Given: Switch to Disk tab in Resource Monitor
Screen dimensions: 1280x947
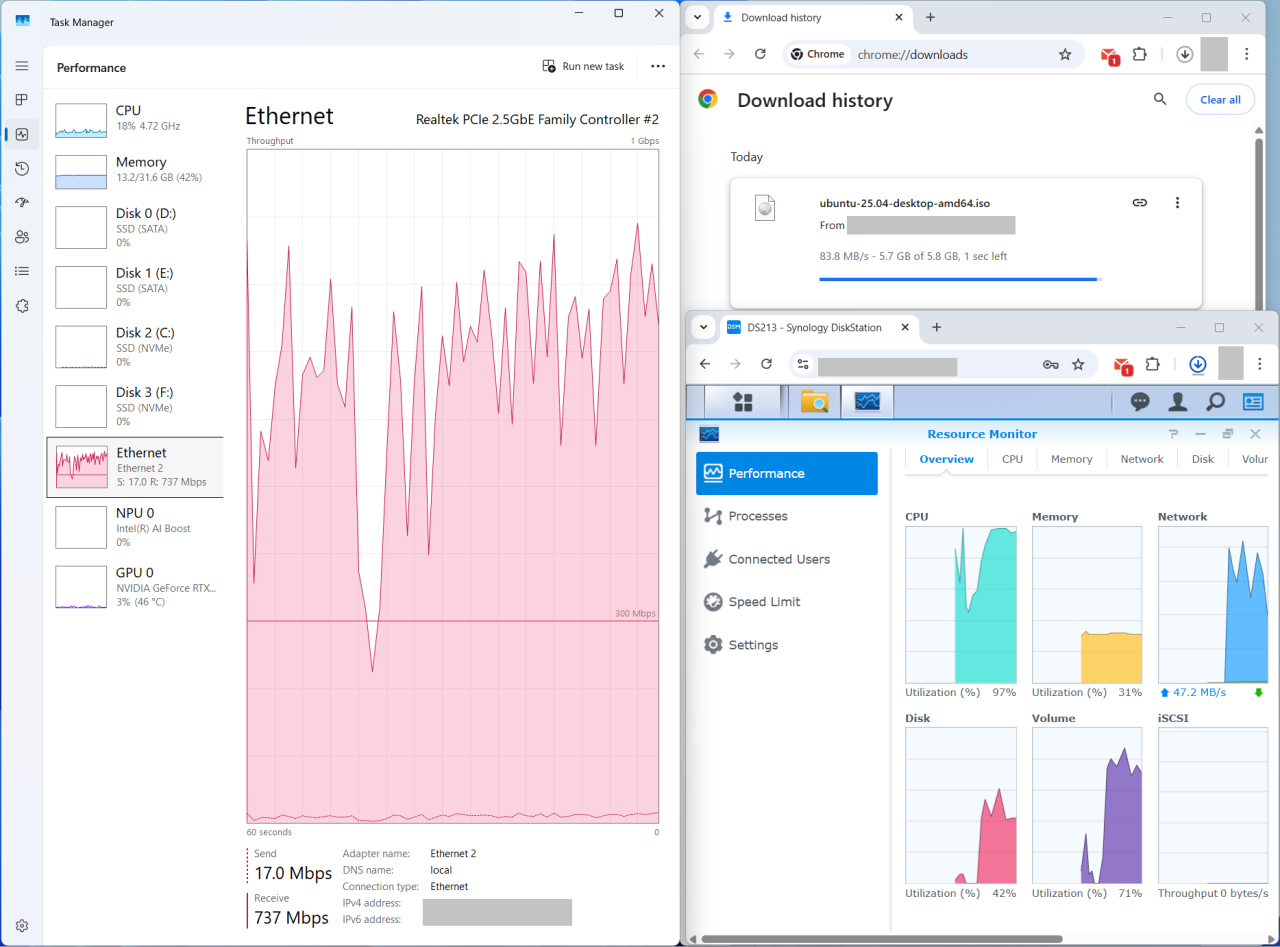Looking at the screenshot, I should (1203, 459).
